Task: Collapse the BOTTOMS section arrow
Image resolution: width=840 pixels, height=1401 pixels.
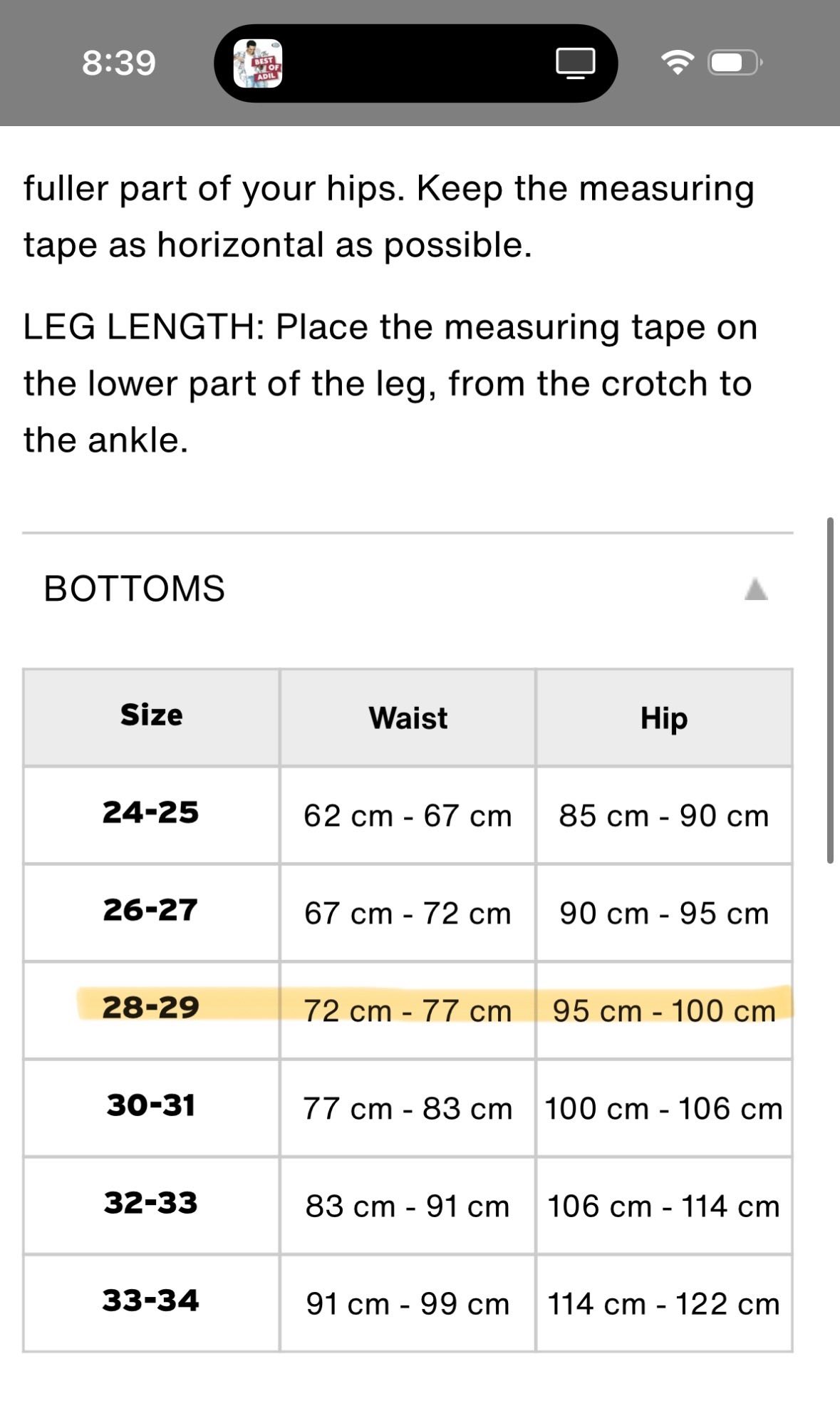Action: [755, 589]
